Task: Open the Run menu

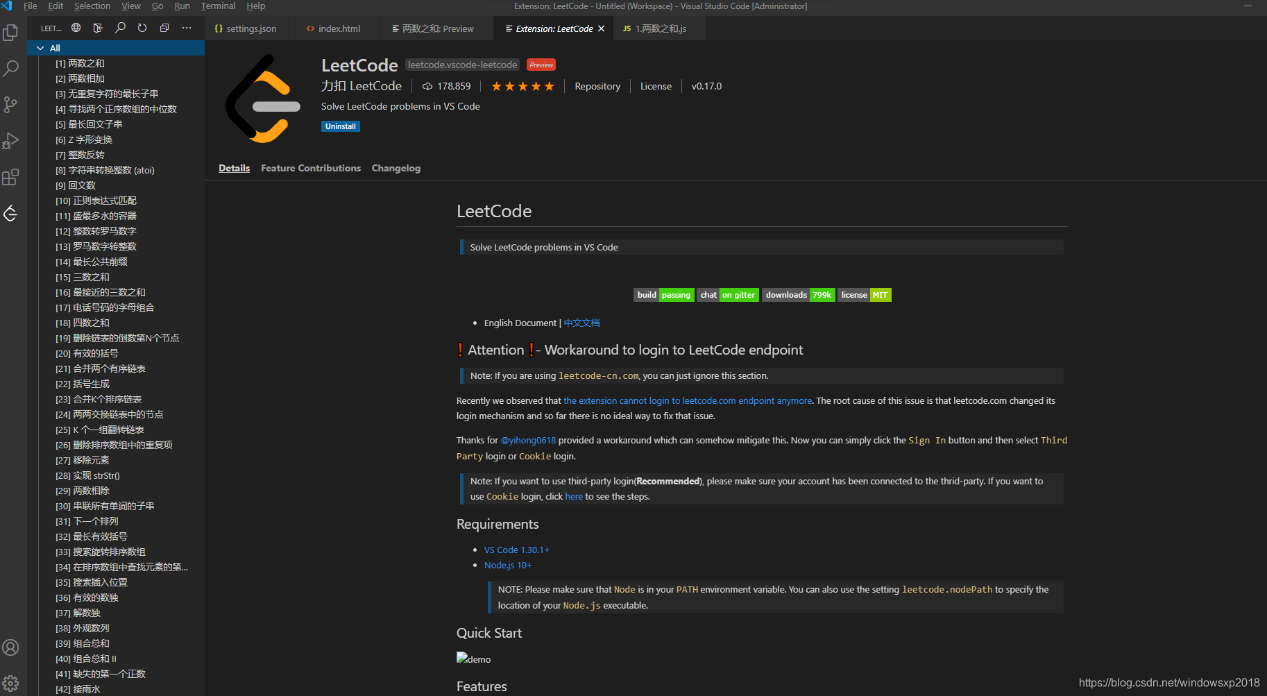Action: (x=182, y=6)
